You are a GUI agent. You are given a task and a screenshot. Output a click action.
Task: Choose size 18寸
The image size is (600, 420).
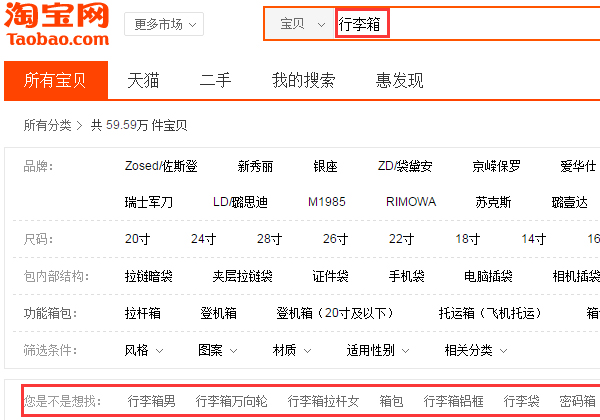[468, 239]
